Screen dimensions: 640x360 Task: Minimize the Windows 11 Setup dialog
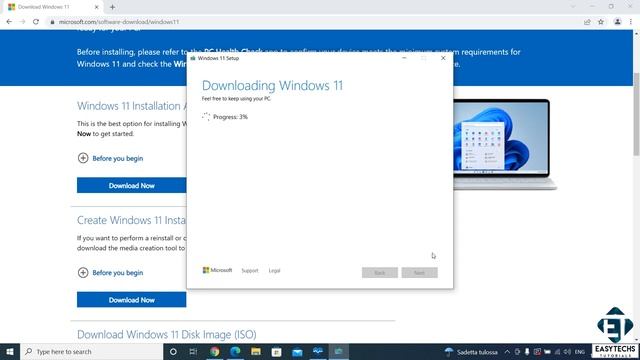tap(404, 58)
